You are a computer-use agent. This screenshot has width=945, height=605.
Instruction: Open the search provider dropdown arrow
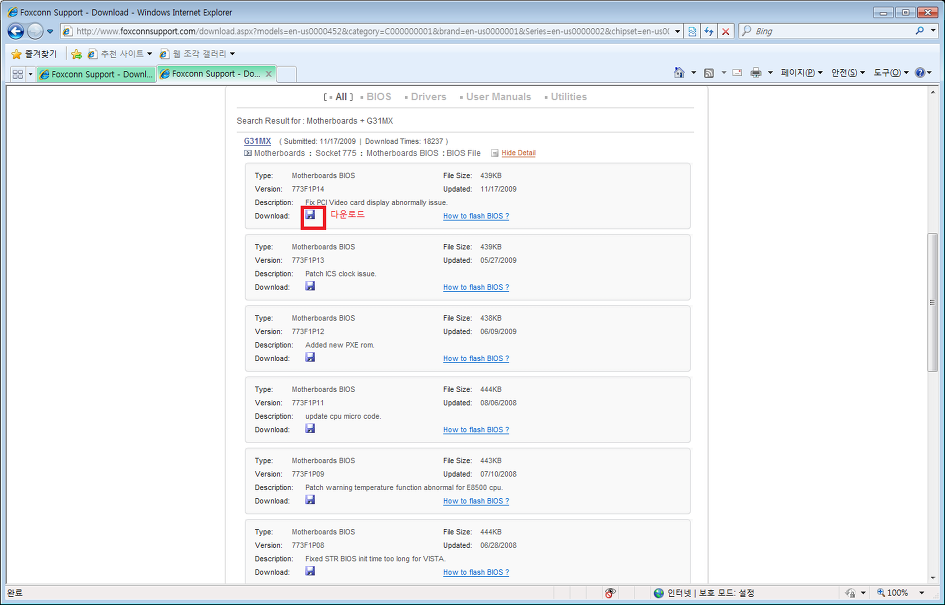pos(932,31)
